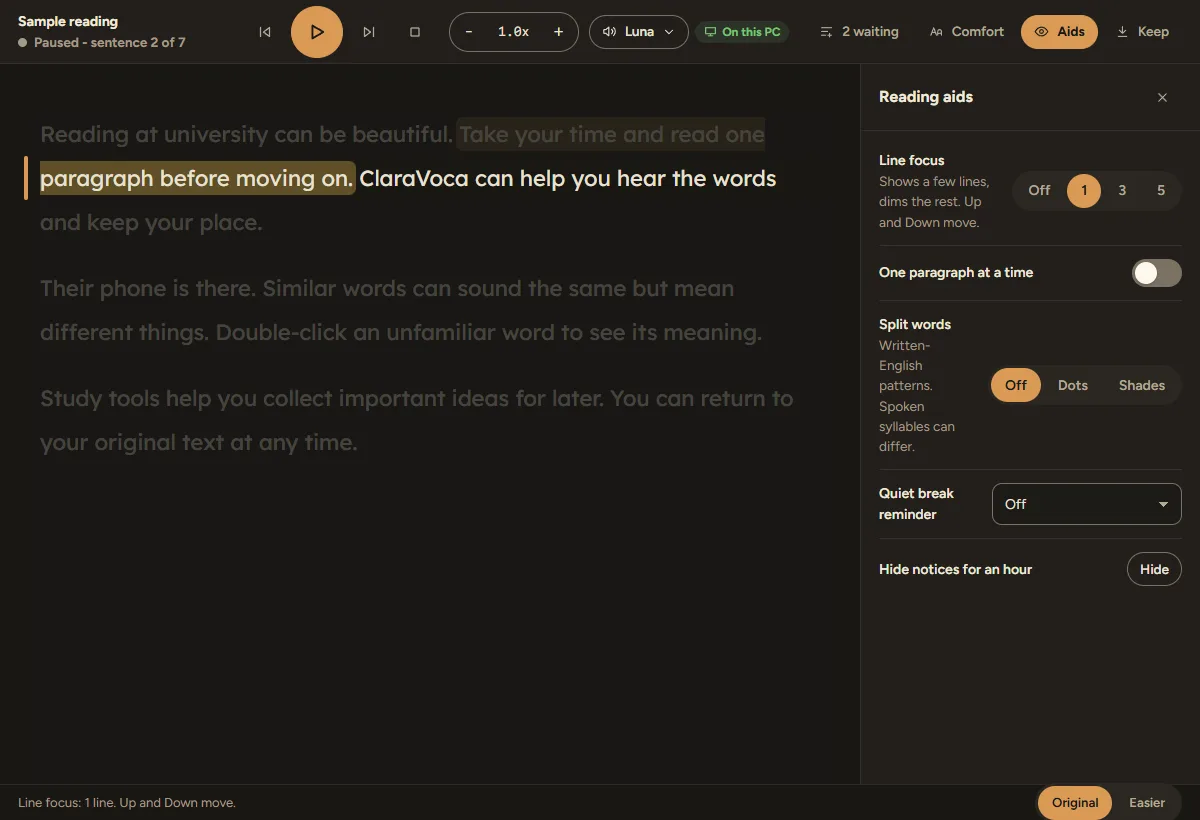Click the On this PC badge
This screenshot has height=820, width=1200.
[742, 32]
